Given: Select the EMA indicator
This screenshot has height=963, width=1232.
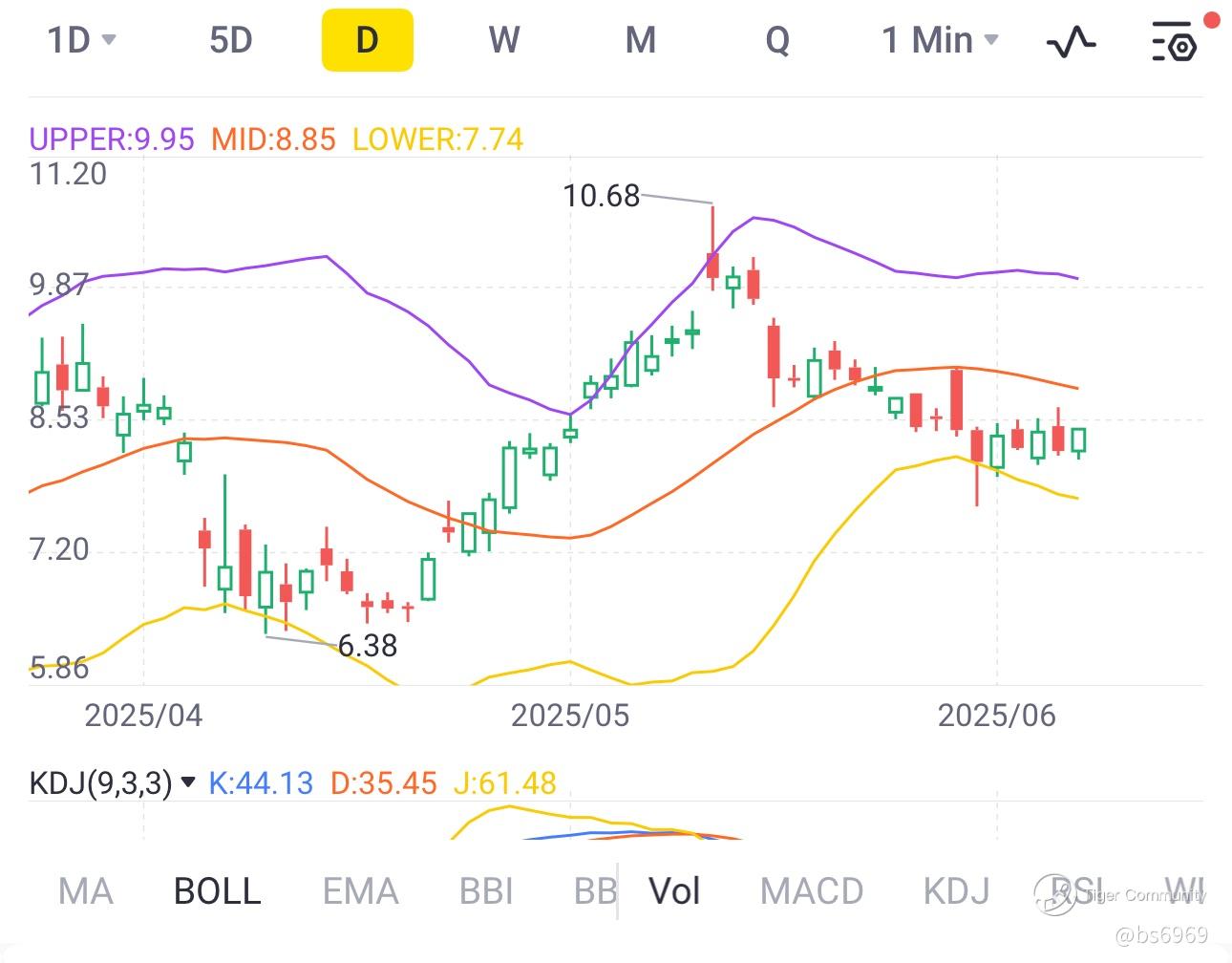Looking at the screenshot, I should coord(360,891).
